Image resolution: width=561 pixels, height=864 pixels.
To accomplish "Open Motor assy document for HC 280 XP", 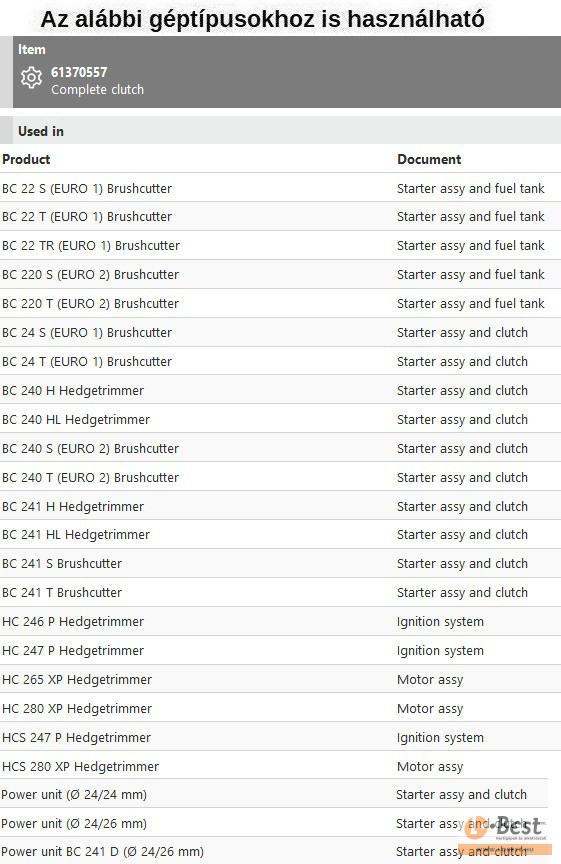I will 430,709.
